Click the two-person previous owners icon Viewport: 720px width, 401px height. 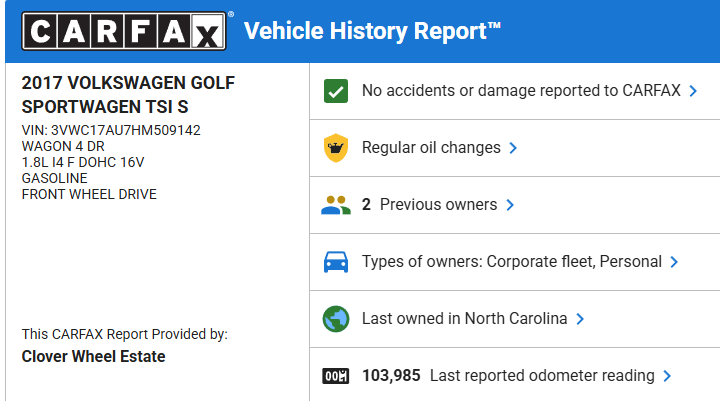pos(336,205)
